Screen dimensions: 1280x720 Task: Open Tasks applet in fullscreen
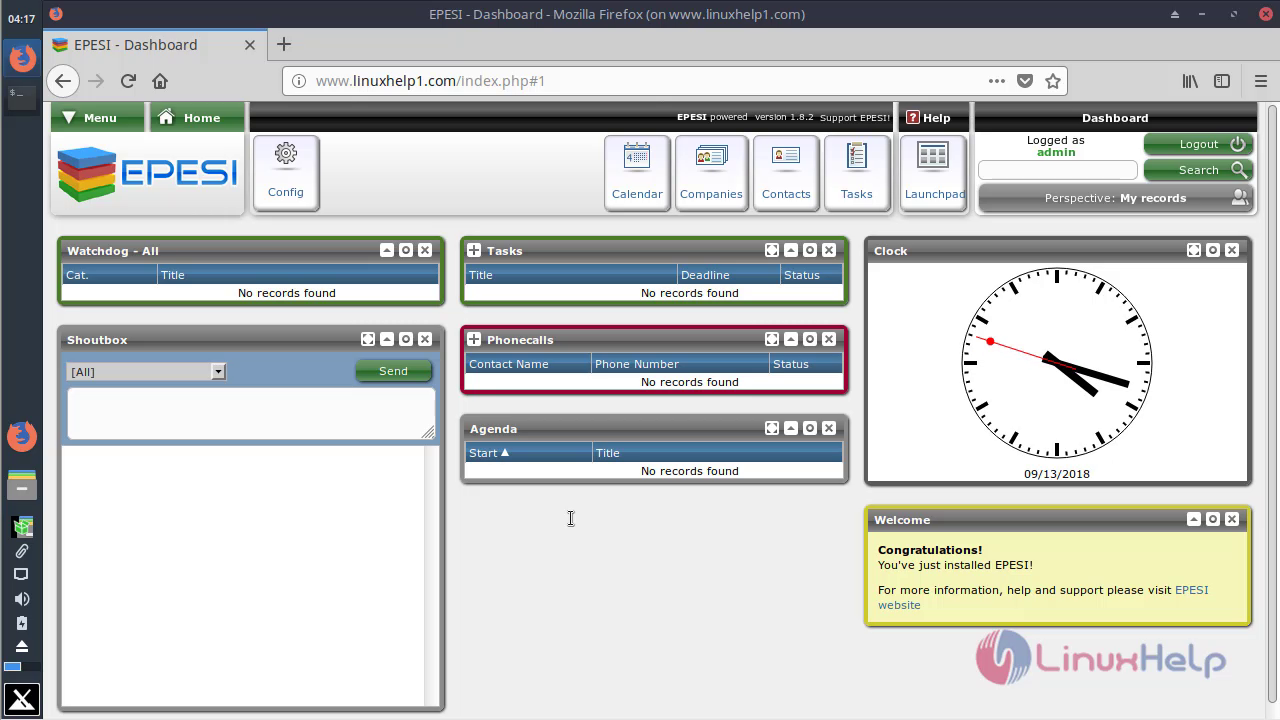click(x=772, y=250)
